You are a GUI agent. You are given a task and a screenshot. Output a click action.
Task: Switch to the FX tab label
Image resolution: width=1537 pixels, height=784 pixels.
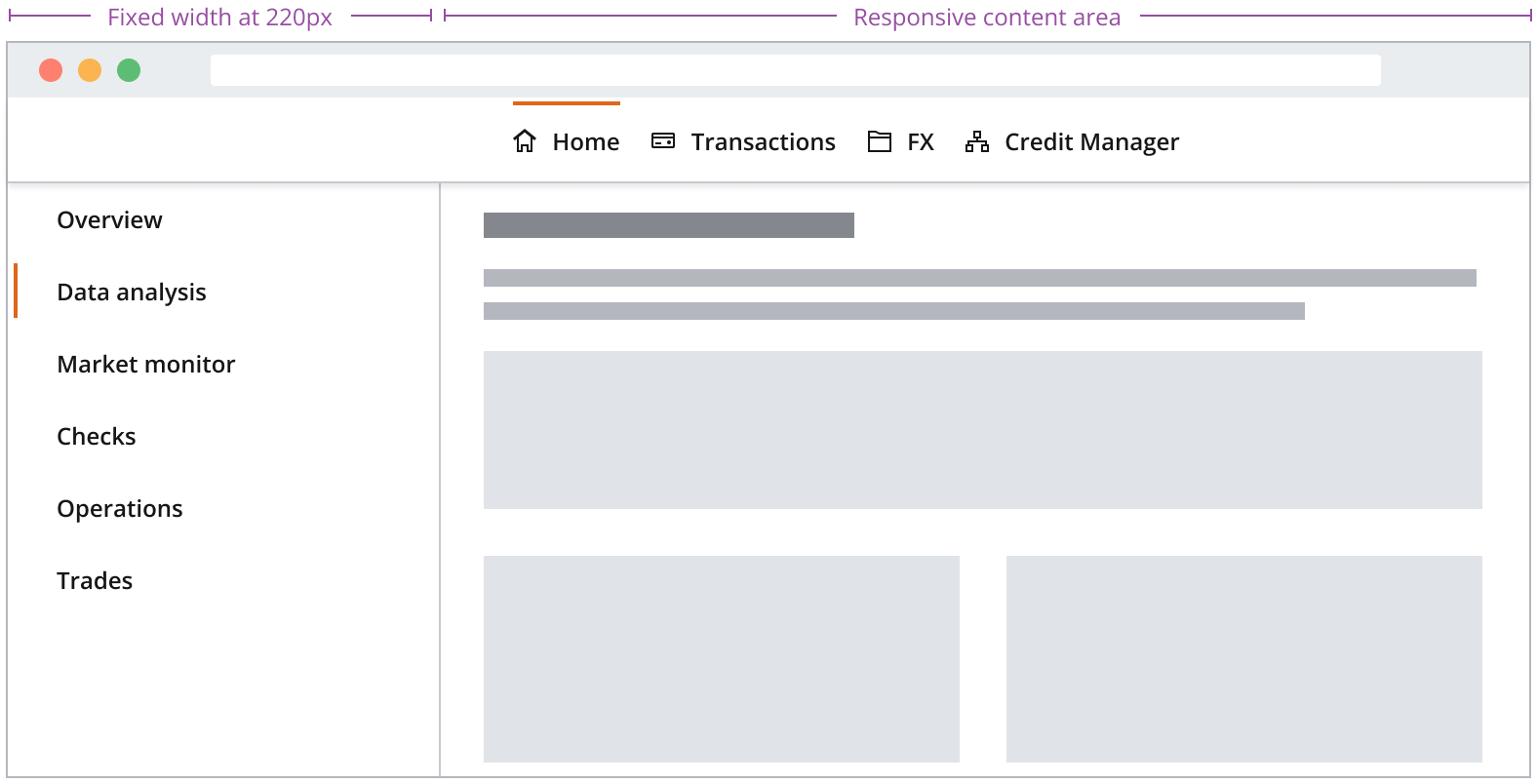click(x=920, y=142)
